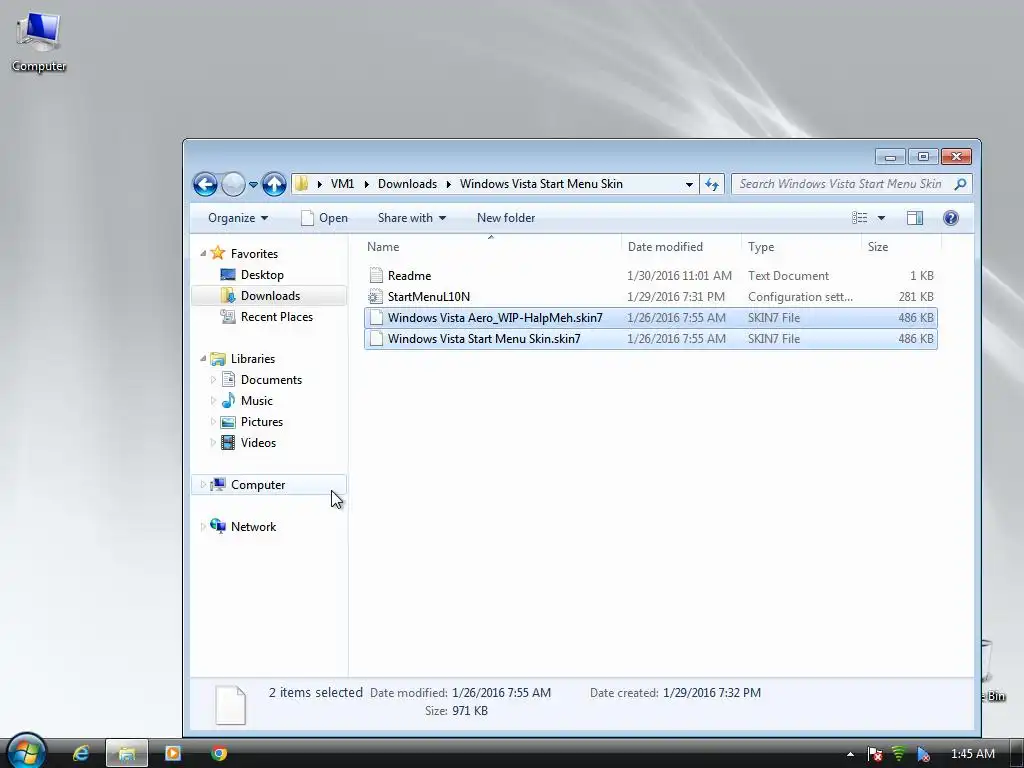Click Downloads in the address breadcrumb

pos(408,184)
